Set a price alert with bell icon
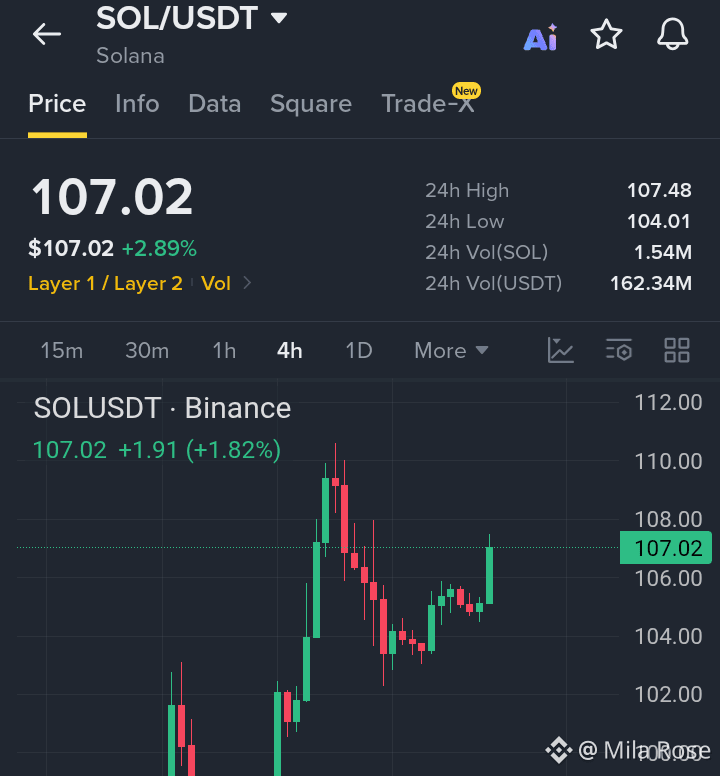Image resolution: width=720 pixels, height=776 pixels. [x=672, y=35]
